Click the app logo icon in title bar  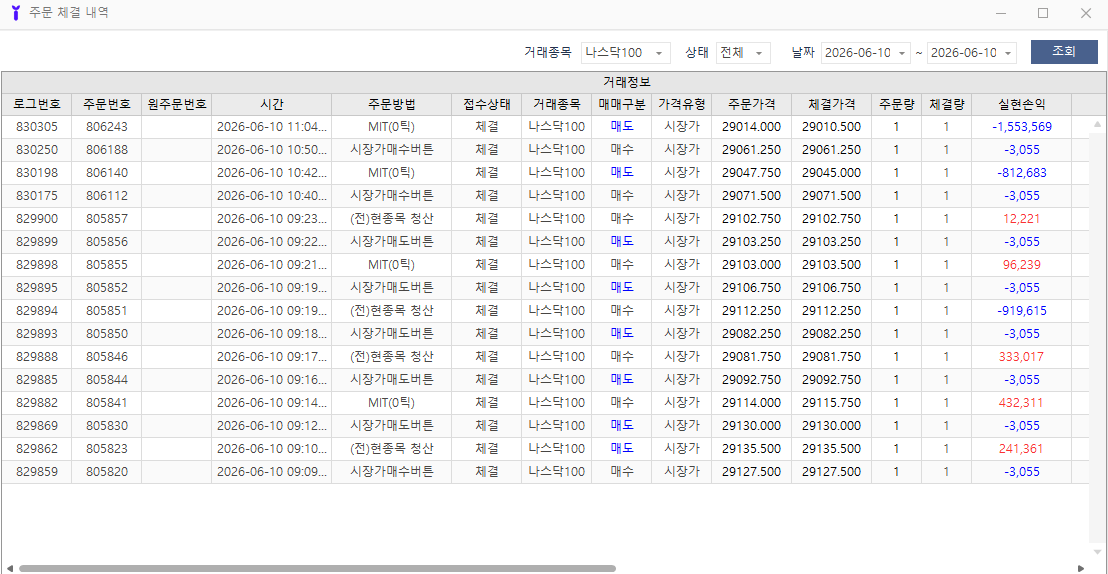(16, 13)
